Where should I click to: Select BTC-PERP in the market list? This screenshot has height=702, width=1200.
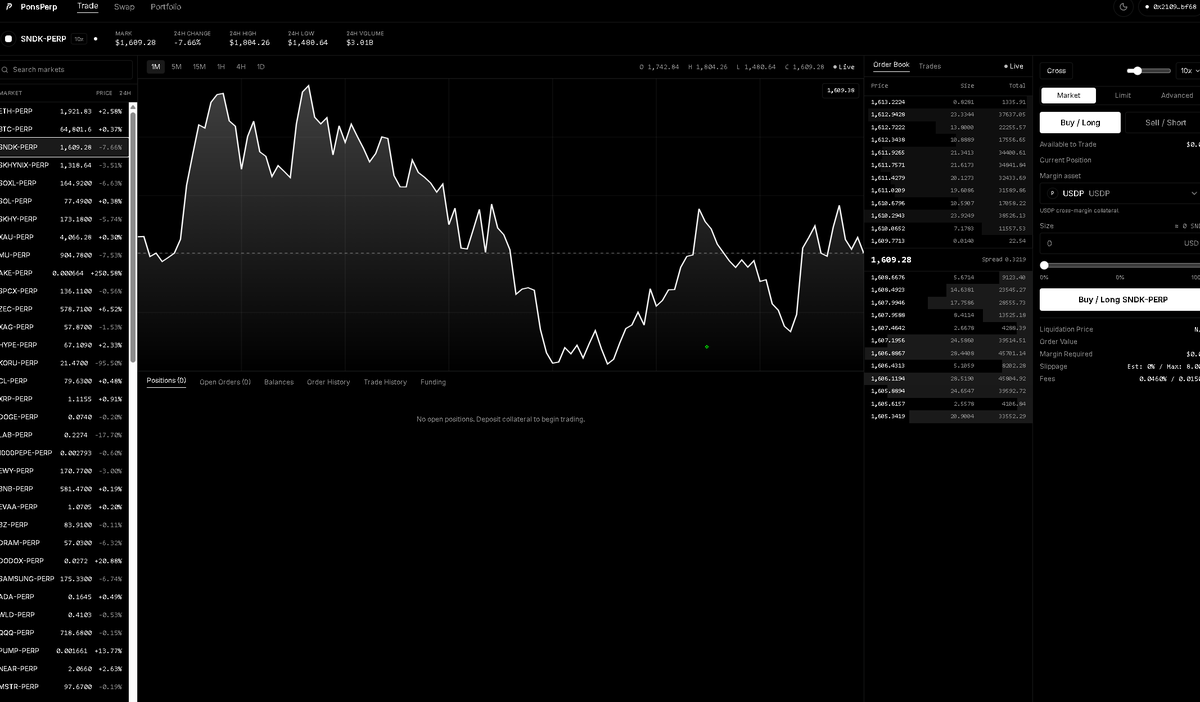(64, 129)
